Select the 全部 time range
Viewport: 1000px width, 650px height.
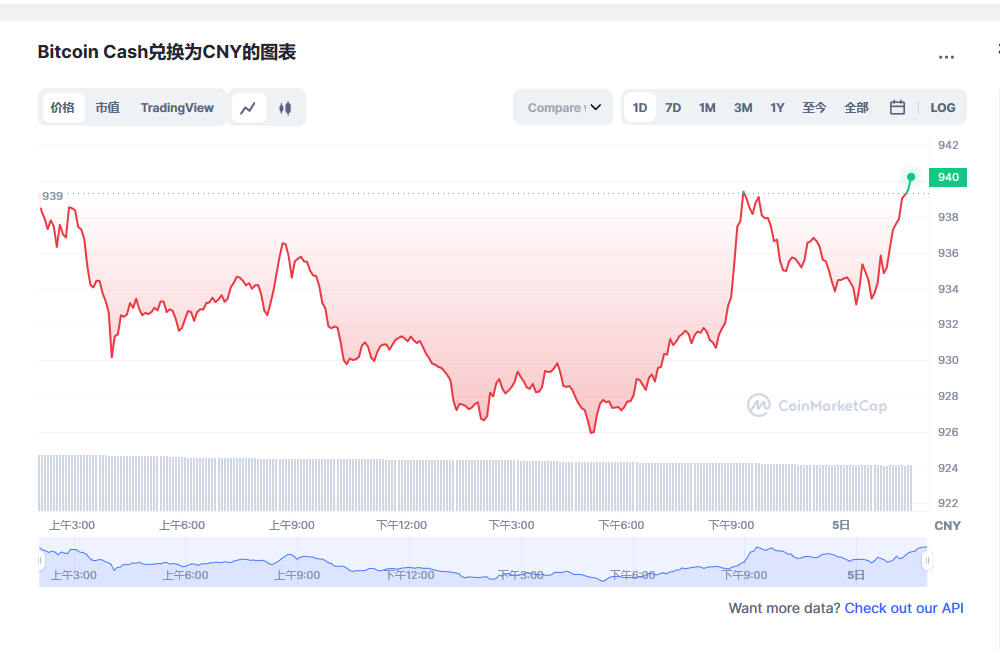(856, 108)
